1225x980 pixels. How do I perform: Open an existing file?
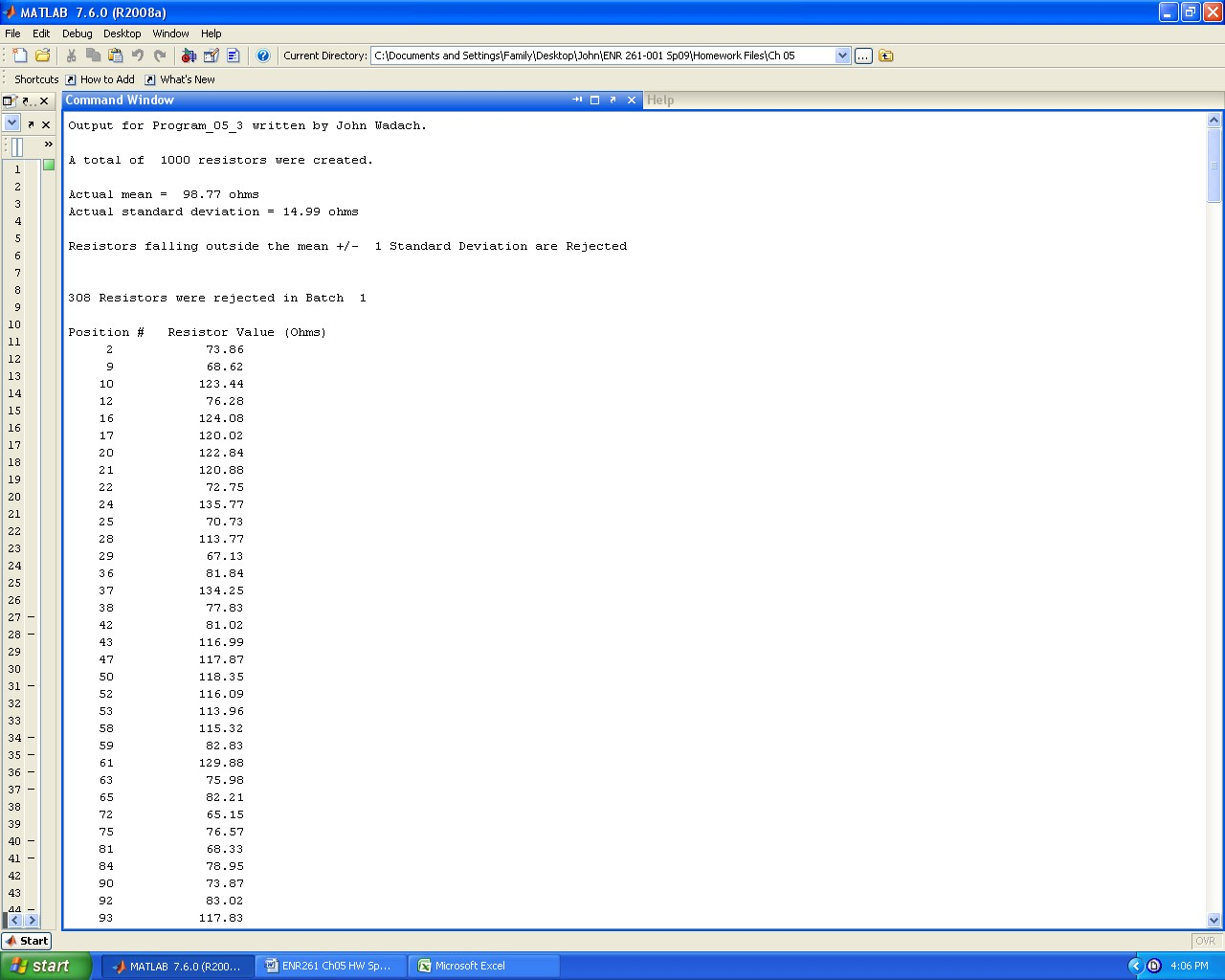41,55
